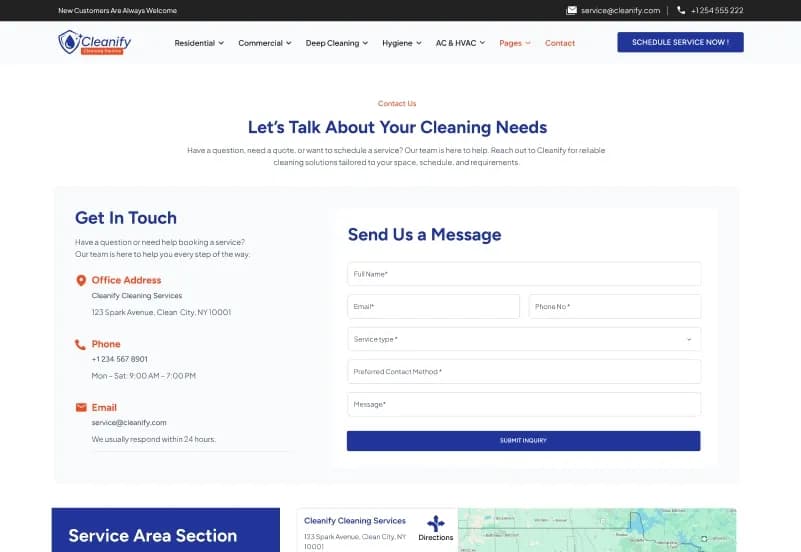Expand the Residential menu chevron
Image resolution: width=801 pixels, height=552 pixels.
coord(221,43)
